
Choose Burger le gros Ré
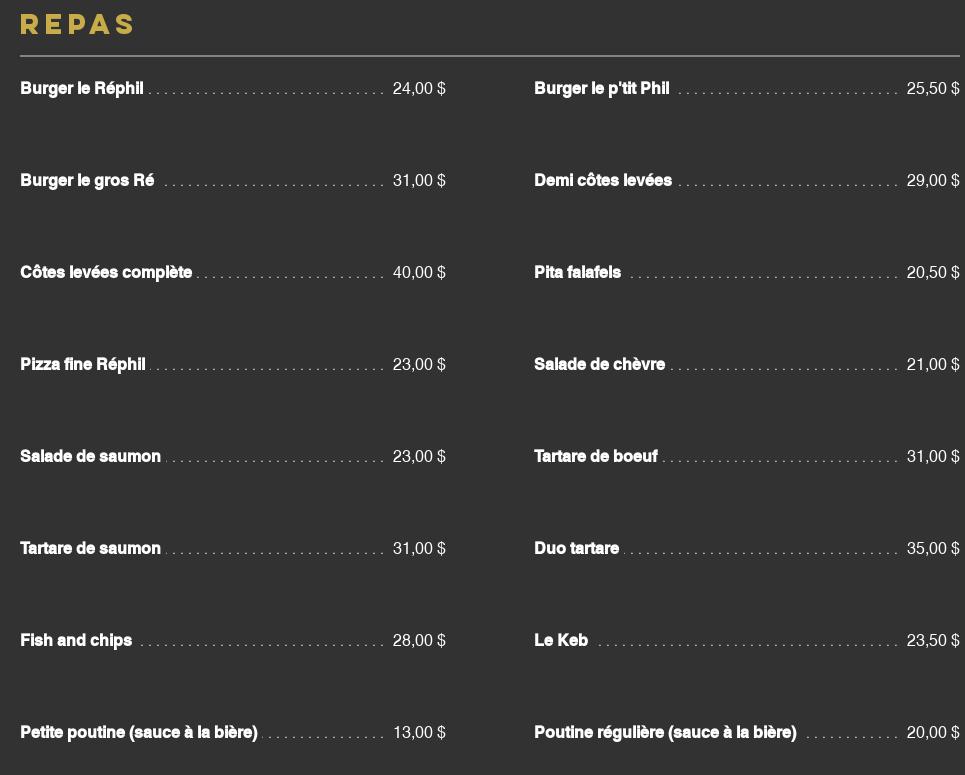[x=87, y=180]
